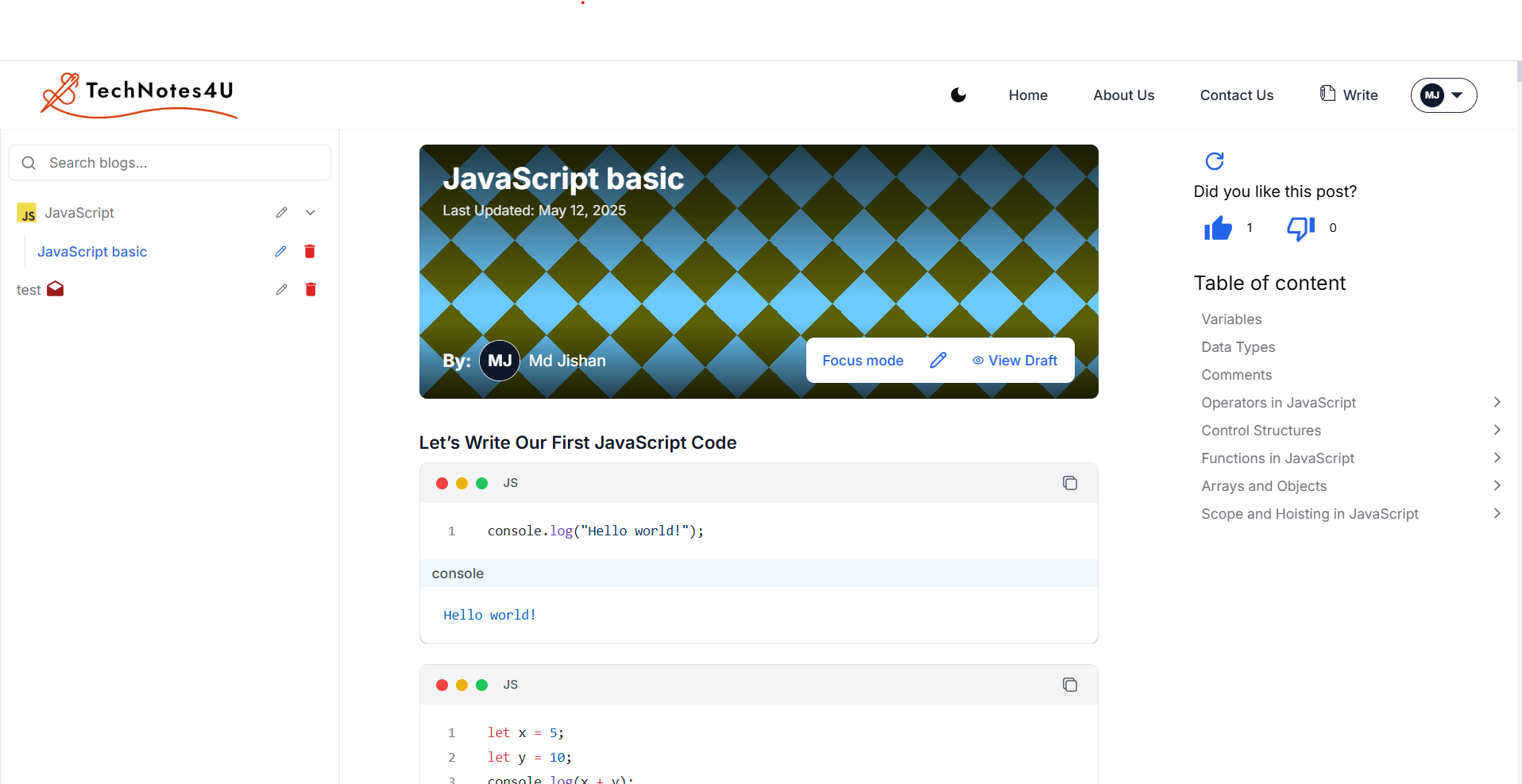Click the Search blogs input field

pos(183,163)
